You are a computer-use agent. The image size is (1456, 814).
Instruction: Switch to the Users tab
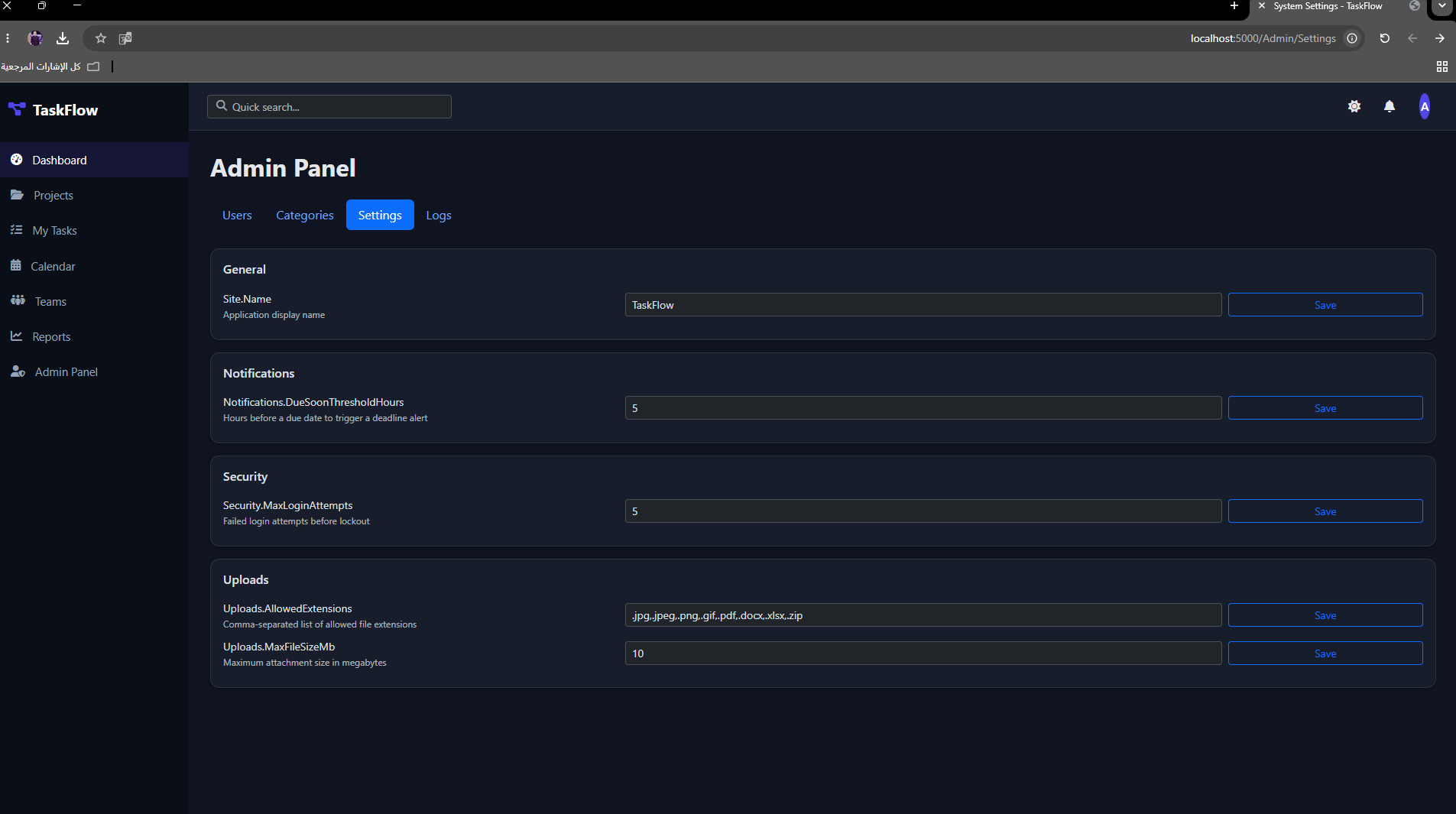pyautogui.click(x=237, y=215)
